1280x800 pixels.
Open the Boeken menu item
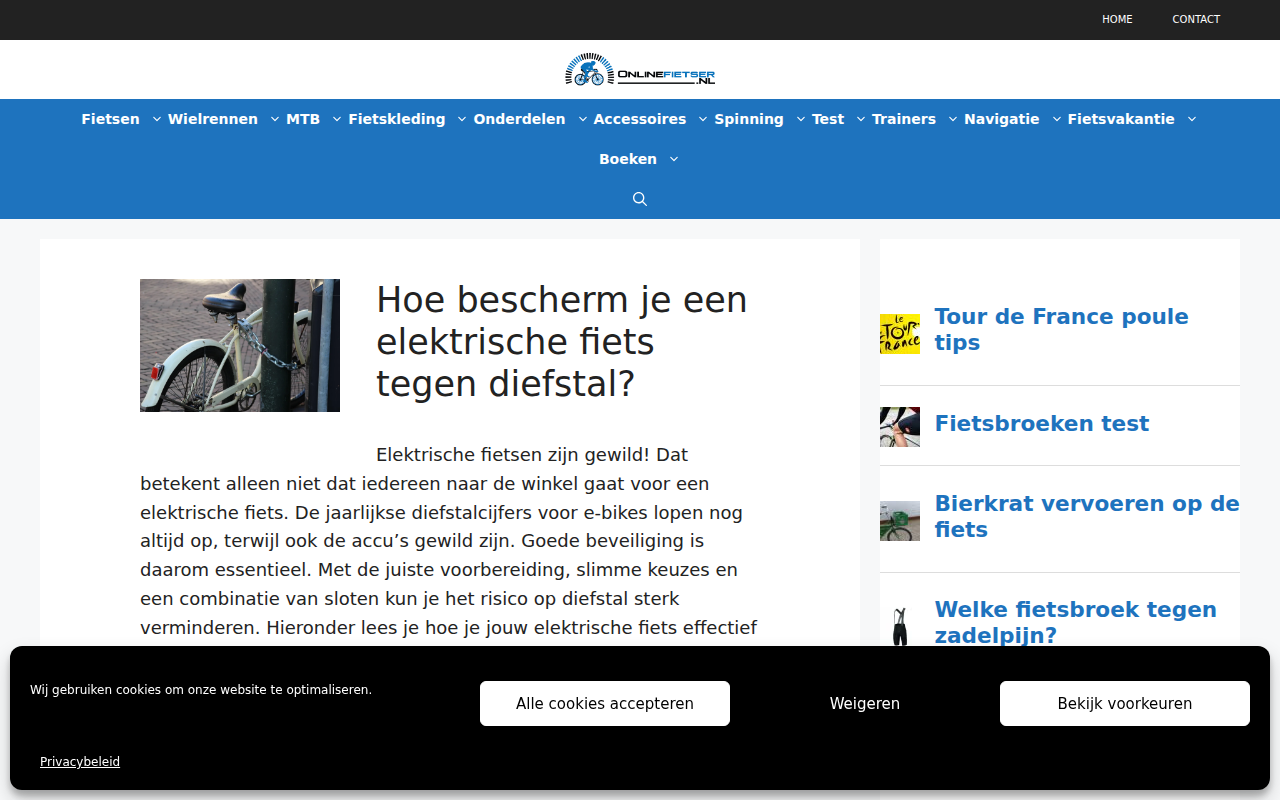tap(628, 159)
